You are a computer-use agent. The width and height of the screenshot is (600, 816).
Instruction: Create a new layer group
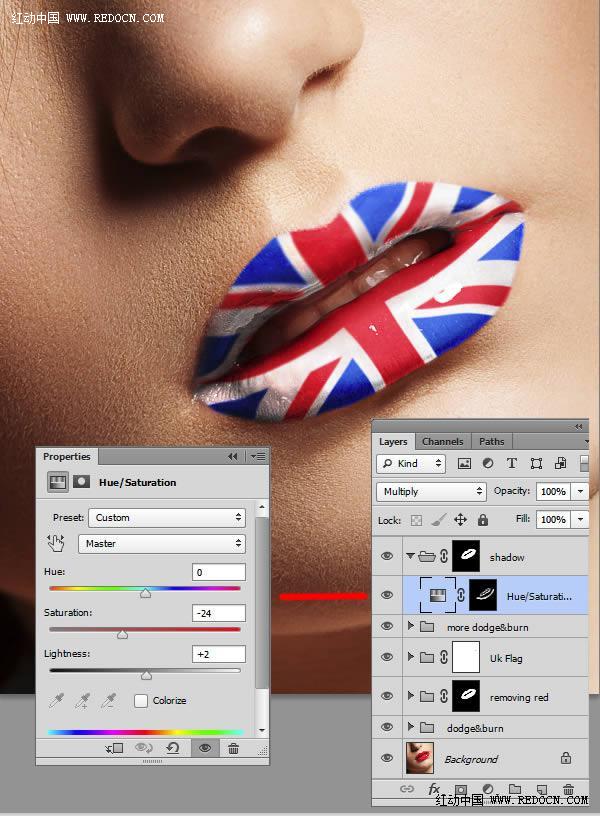click(515, 789)
